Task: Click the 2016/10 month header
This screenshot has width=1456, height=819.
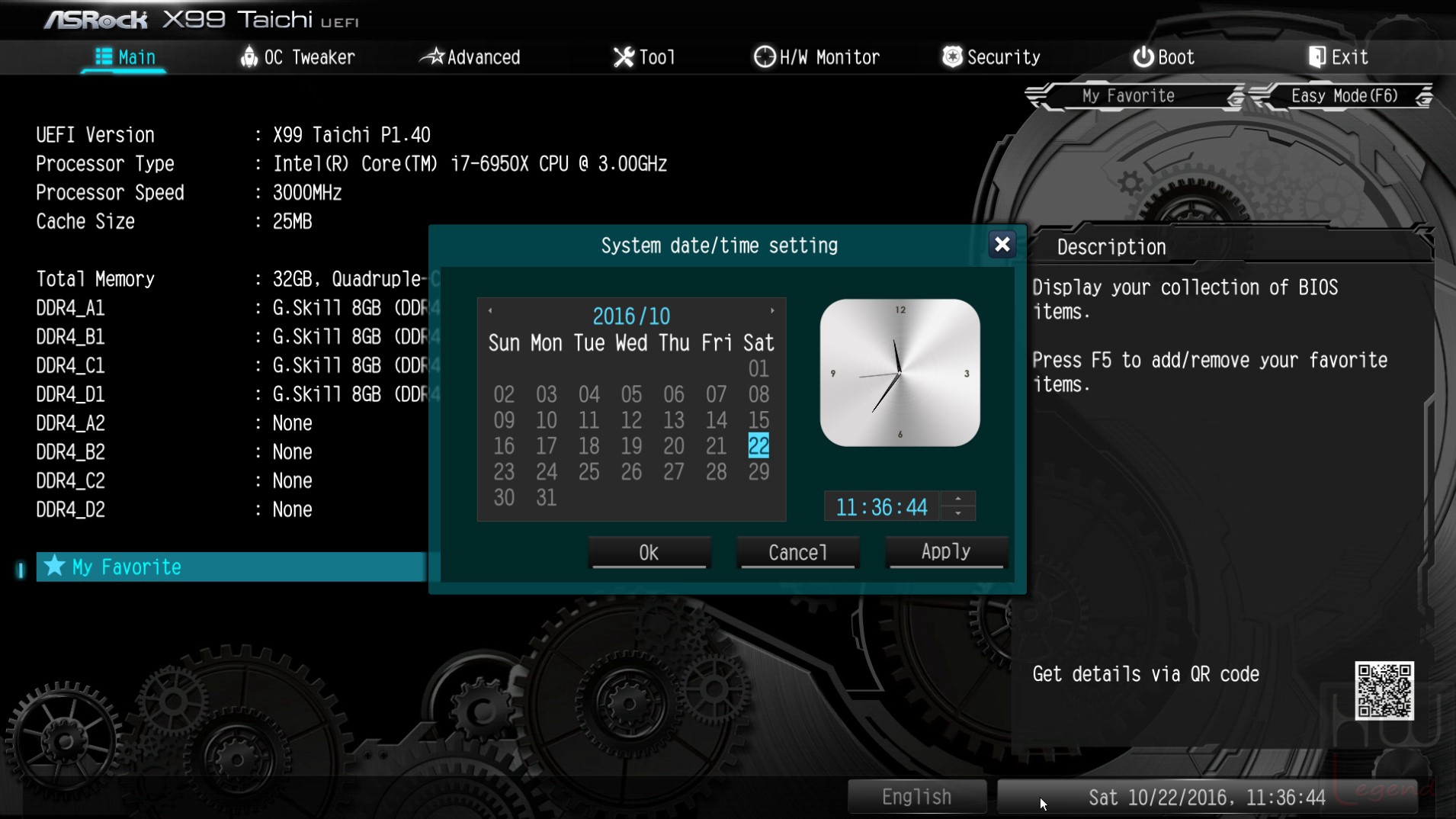Action: click(x=631, y=316)
